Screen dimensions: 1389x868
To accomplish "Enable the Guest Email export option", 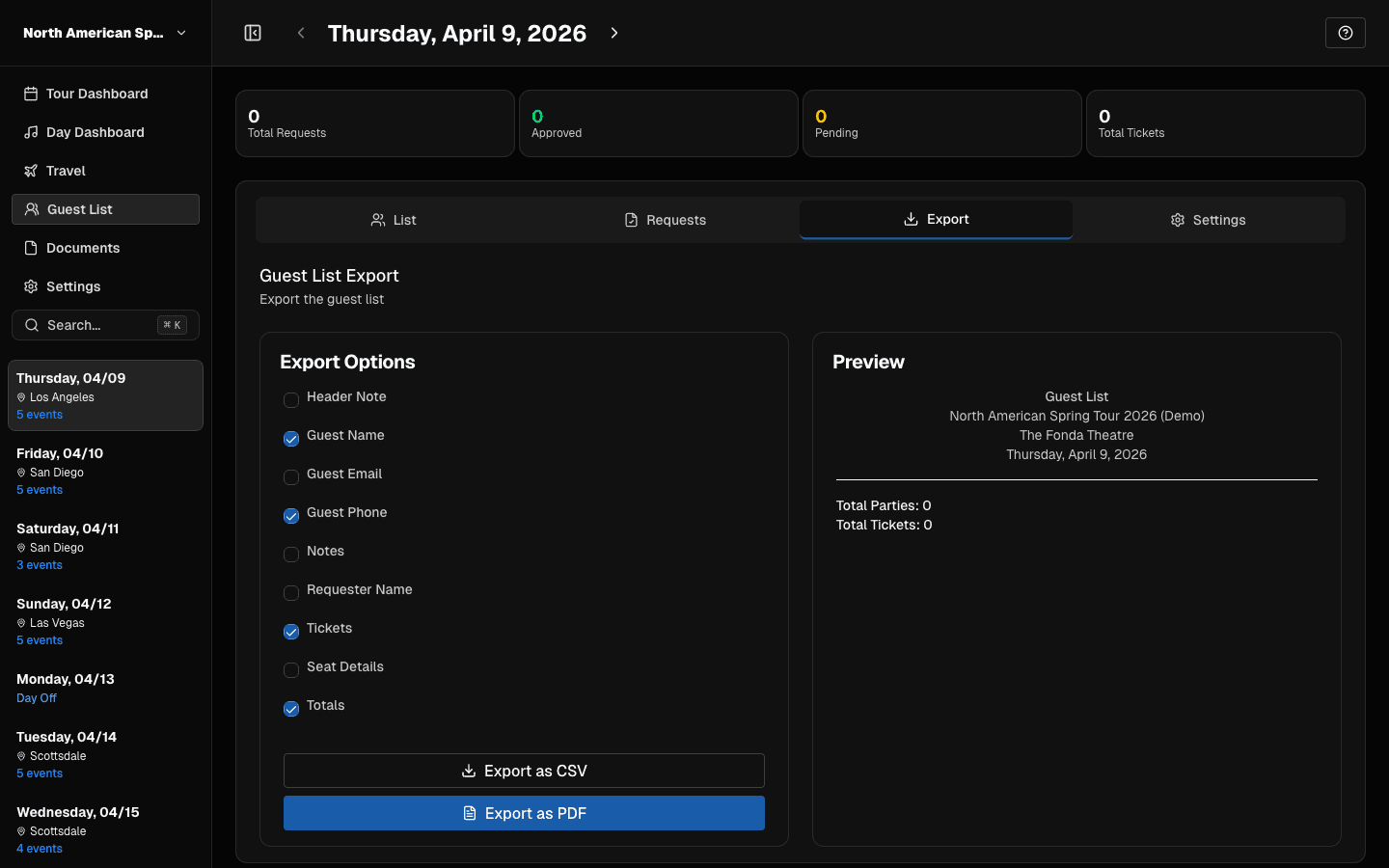I will point(291,477).
